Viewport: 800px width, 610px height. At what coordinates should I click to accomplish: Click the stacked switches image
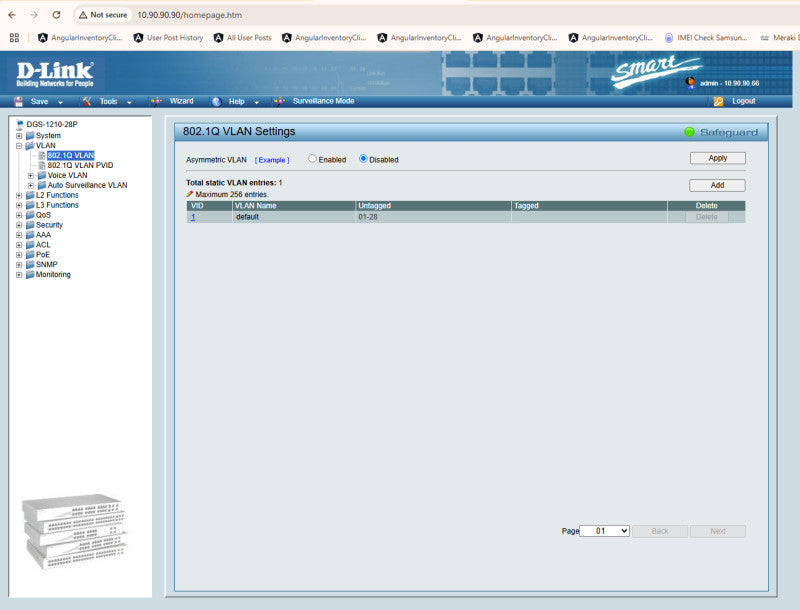click(x=74, y=531)
